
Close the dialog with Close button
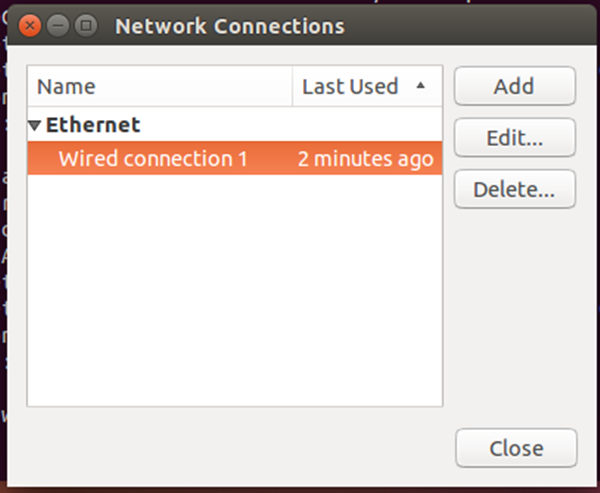(516, 448)
